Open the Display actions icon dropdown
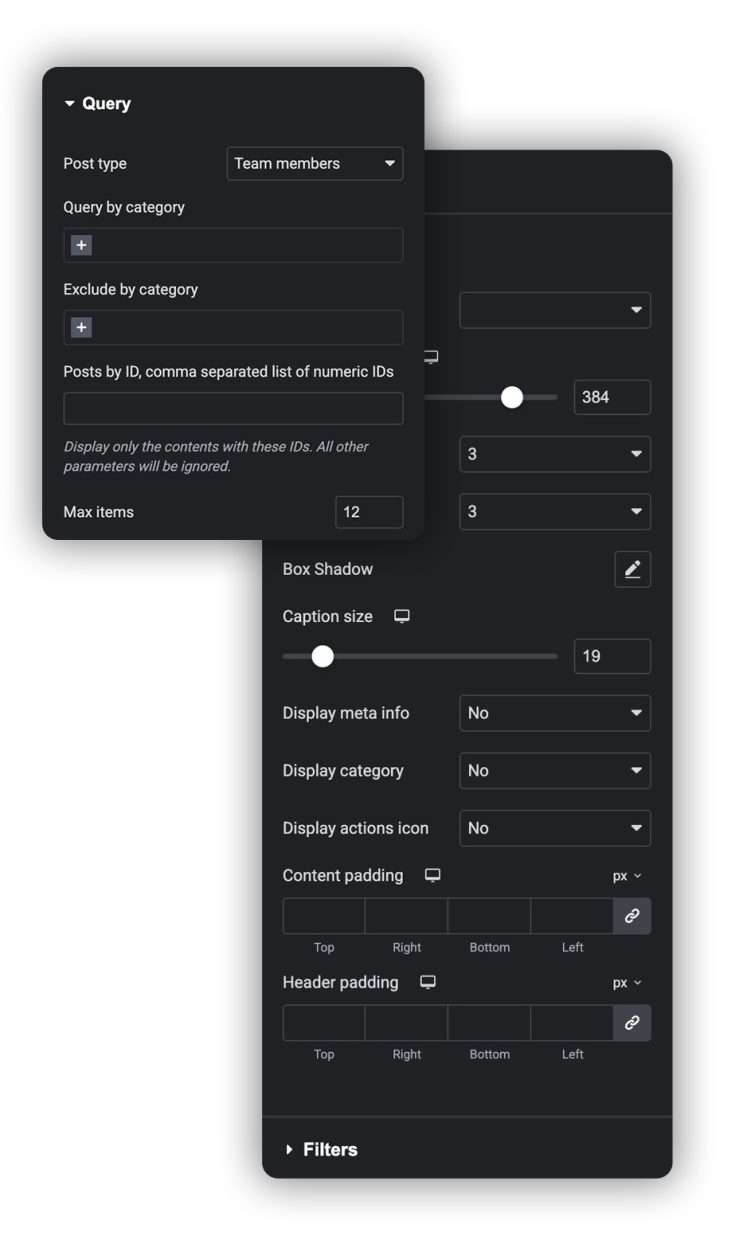 pyautogui.click(x=554, y=828)
